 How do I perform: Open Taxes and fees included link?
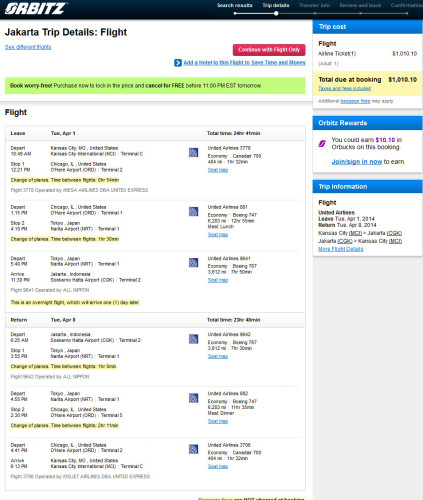(x=344, y=88)
